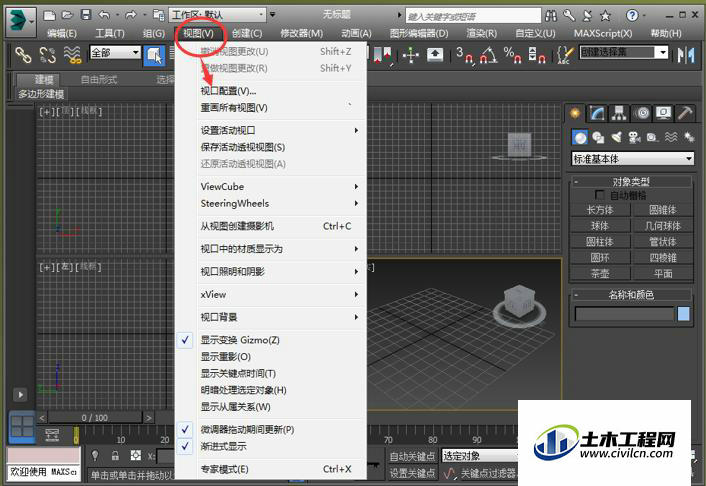Screen dimensions: 706x486
Task: Toggle the 自动关键点 auto key button
Action: click(412, 456)
